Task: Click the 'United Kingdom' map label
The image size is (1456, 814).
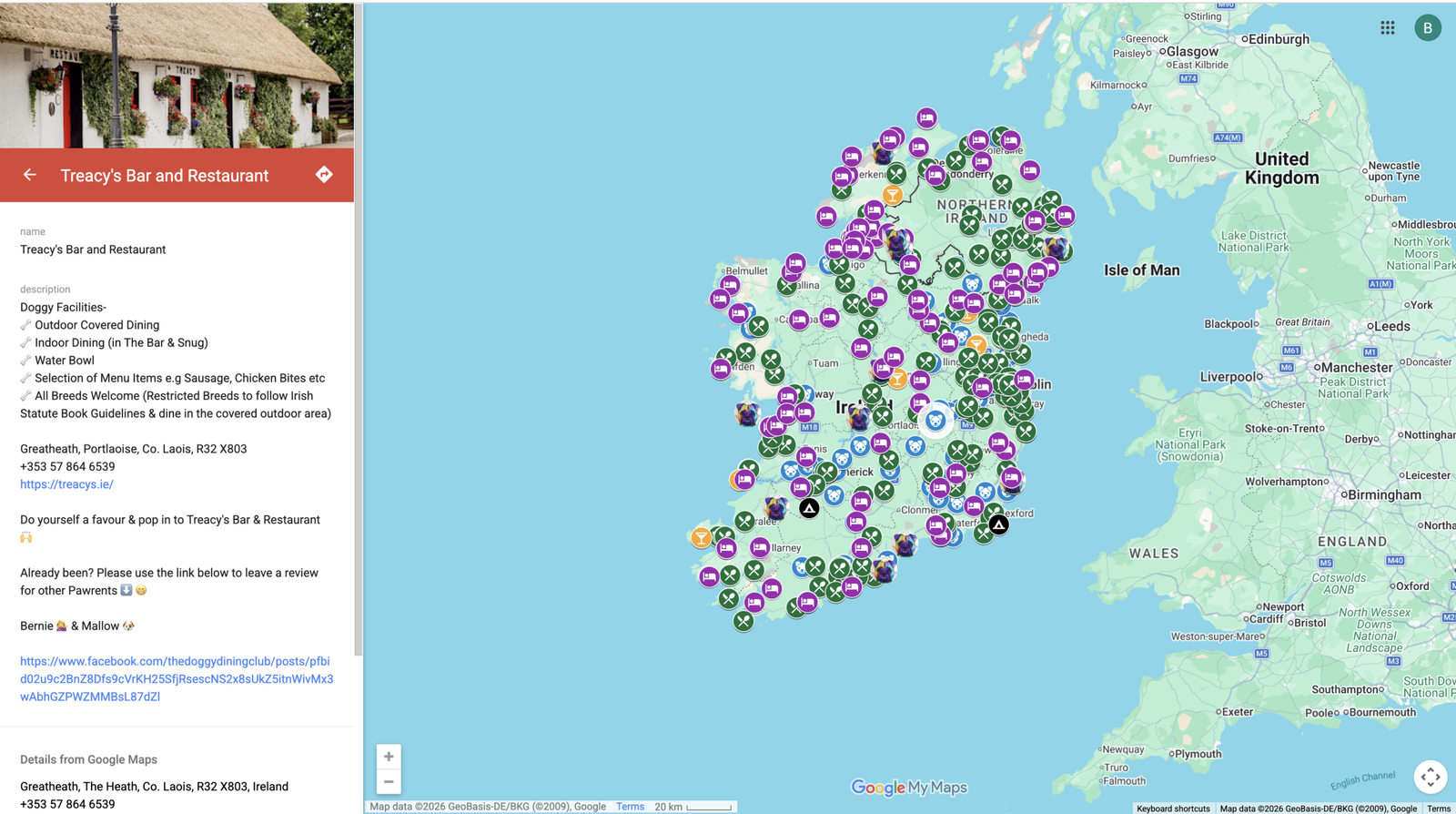Action: tap(1281, 168)
